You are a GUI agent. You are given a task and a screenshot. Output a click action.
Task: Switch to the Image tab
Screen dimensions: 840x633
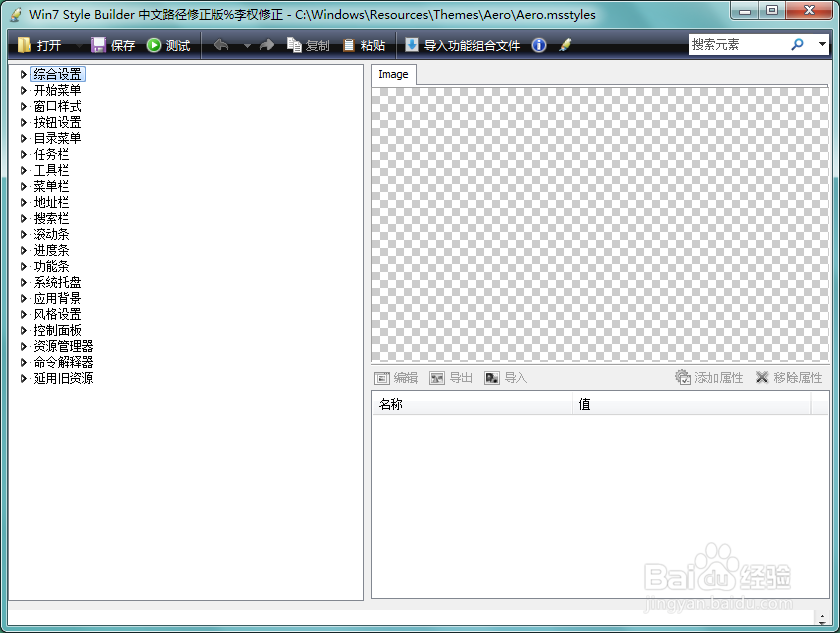(393, 74)
